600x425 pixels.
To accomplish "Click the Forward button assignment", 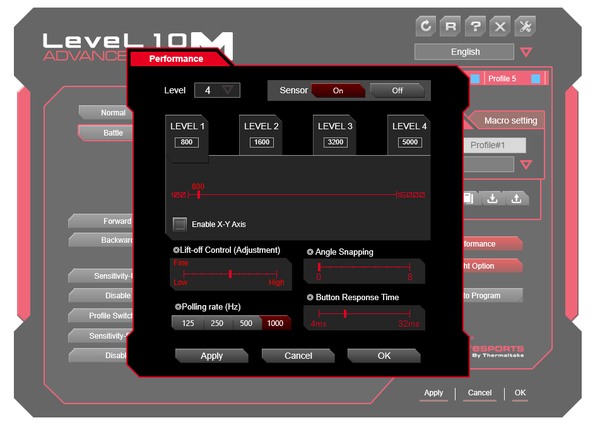I will pyautogui.click(x=101, y=221).
